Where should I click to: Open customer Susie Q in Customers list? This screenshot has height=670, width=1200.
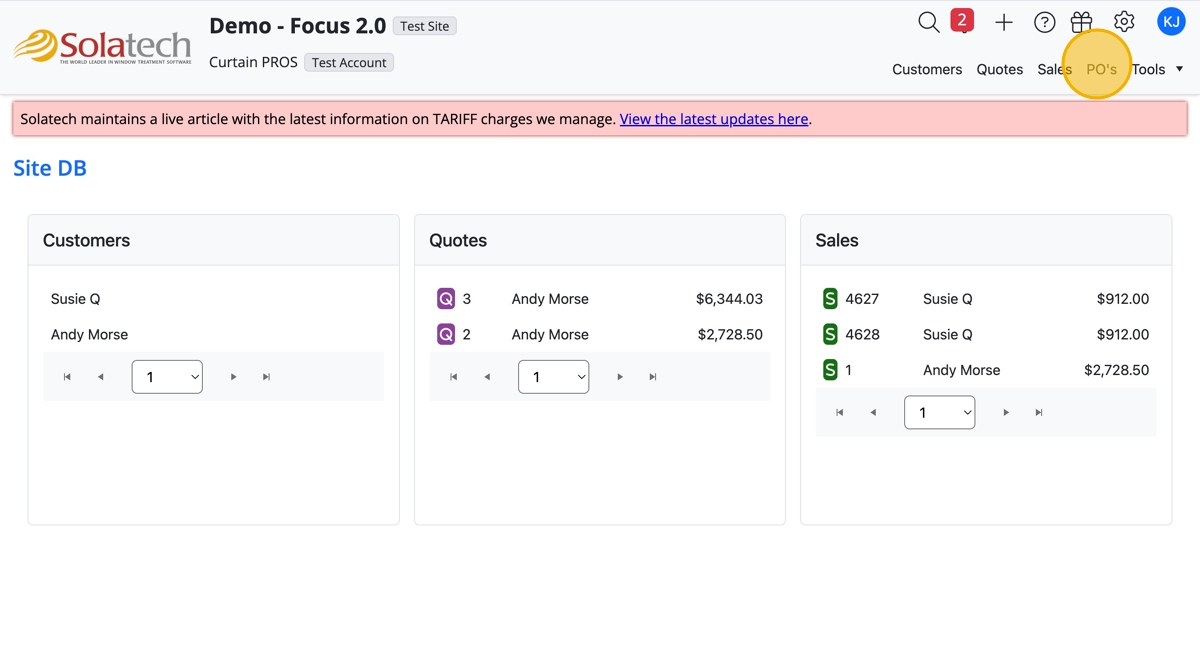tap(76, 299)
